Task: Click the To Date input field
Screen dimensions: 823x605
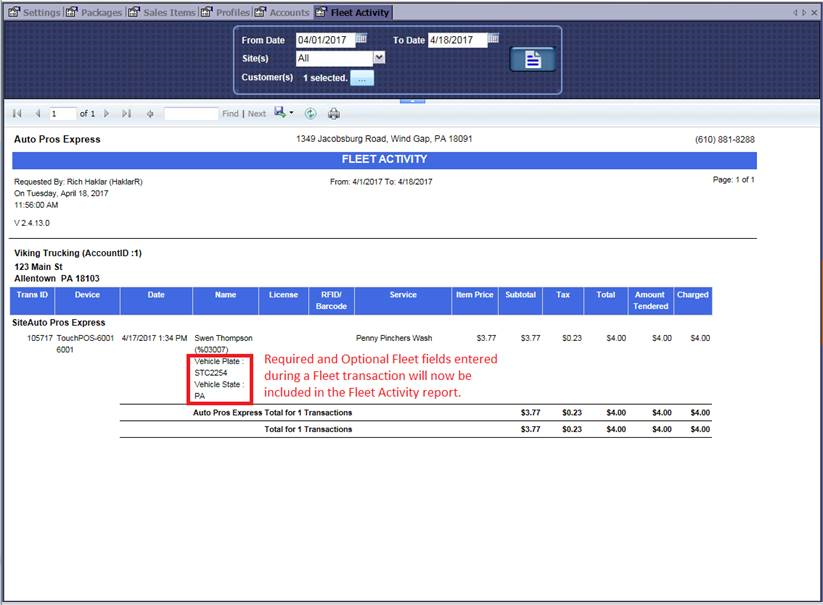Action: click(x=457, y=40)
